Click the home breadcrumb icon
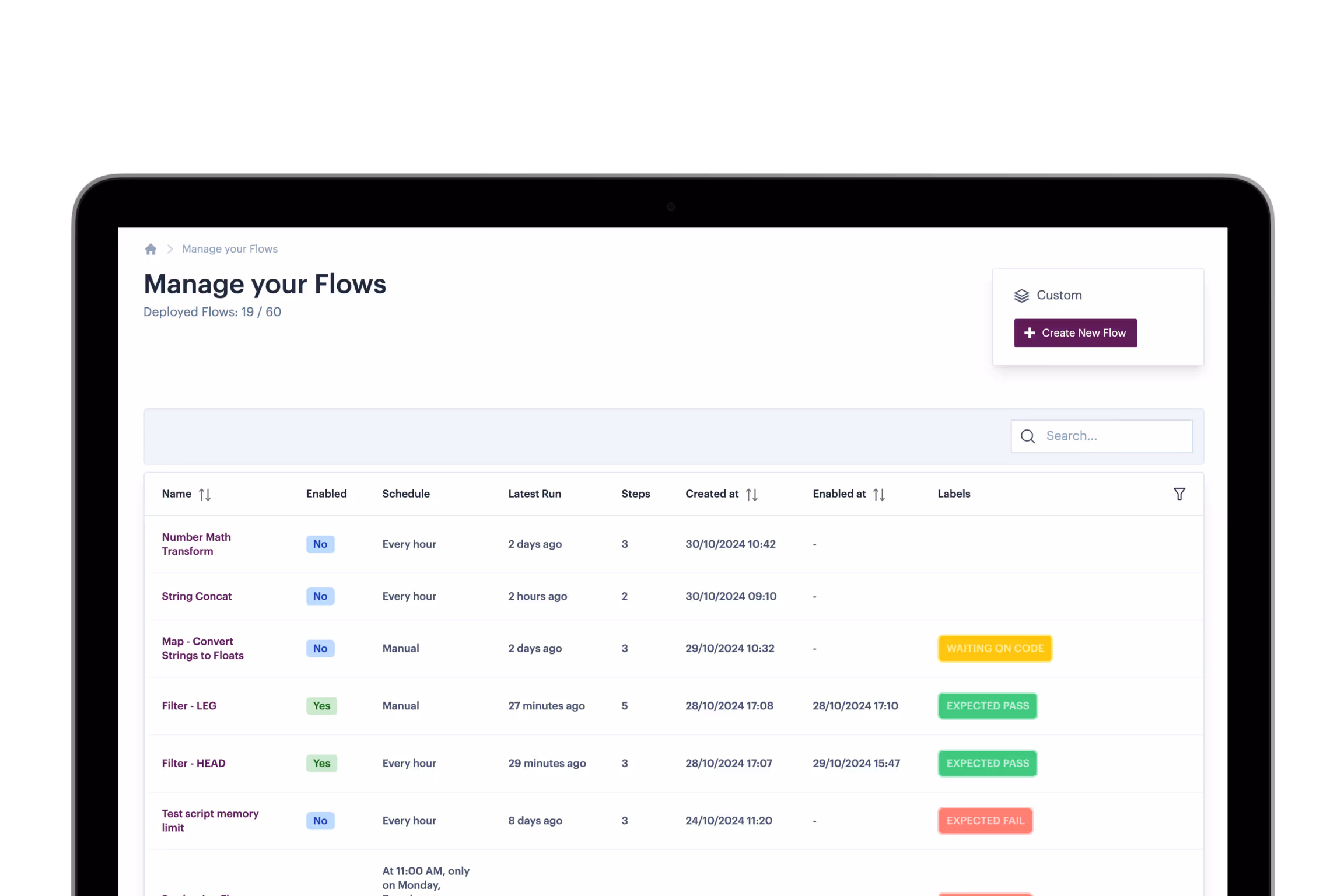 (150, 249)
